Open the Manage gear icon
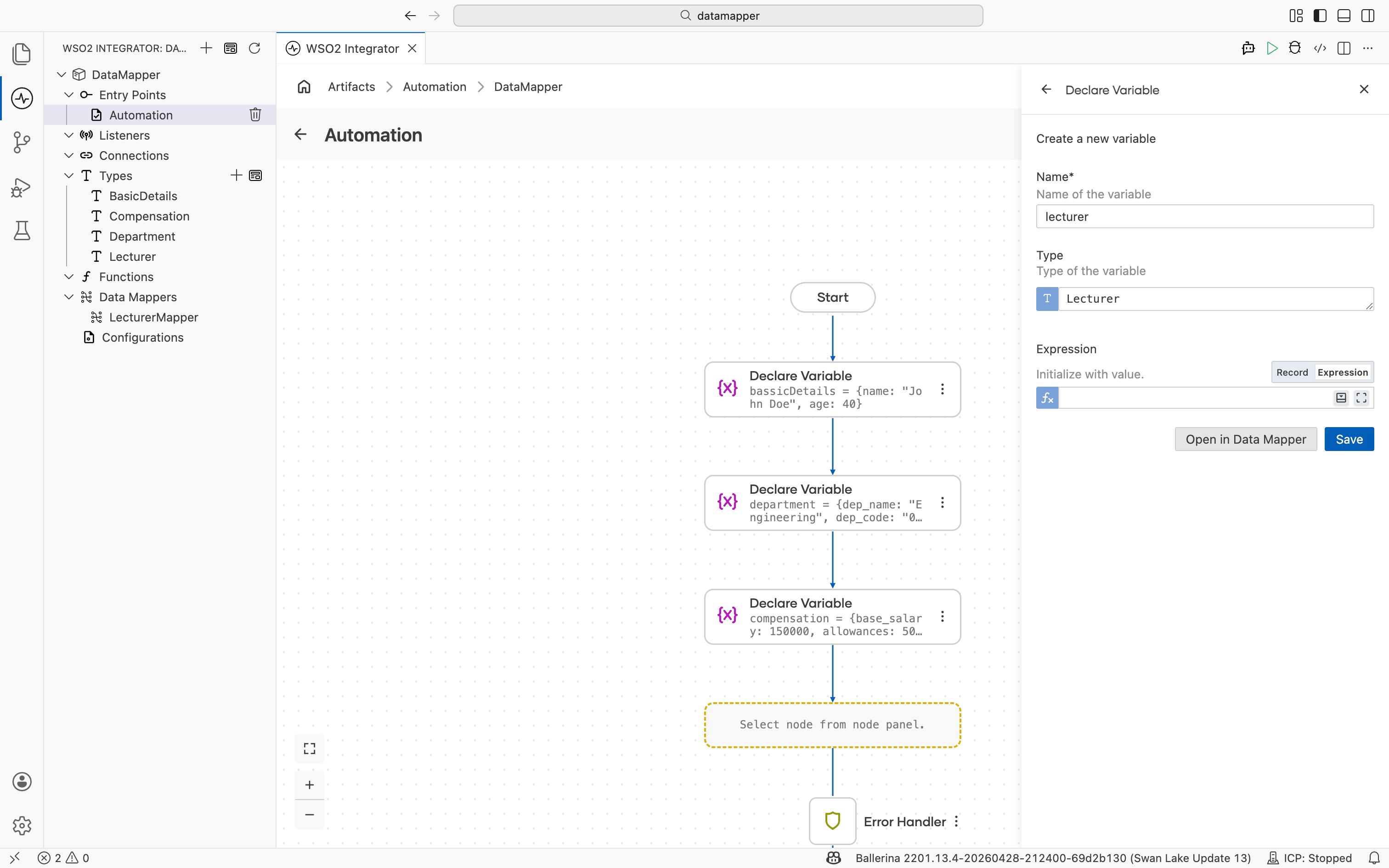Image resolution: width=1389 pixels, height=868 pixels. point(22,826)
